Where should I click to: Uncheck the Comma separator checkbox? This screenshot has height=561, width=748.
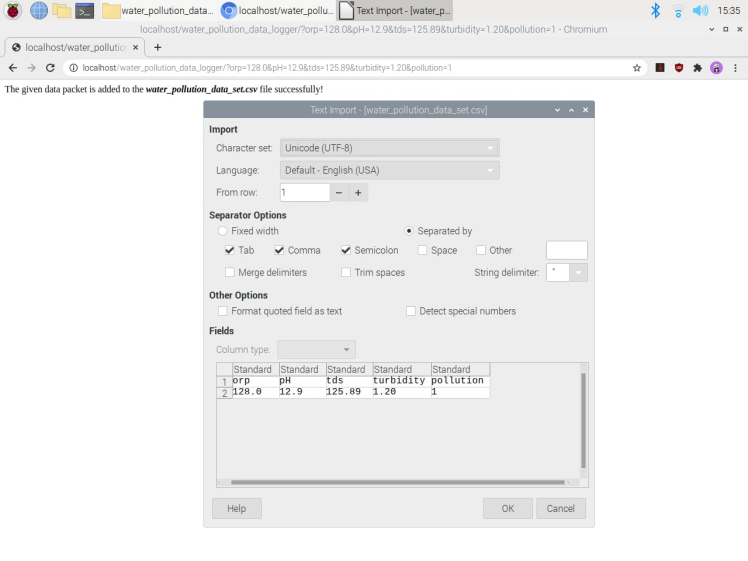coord(280,250)
